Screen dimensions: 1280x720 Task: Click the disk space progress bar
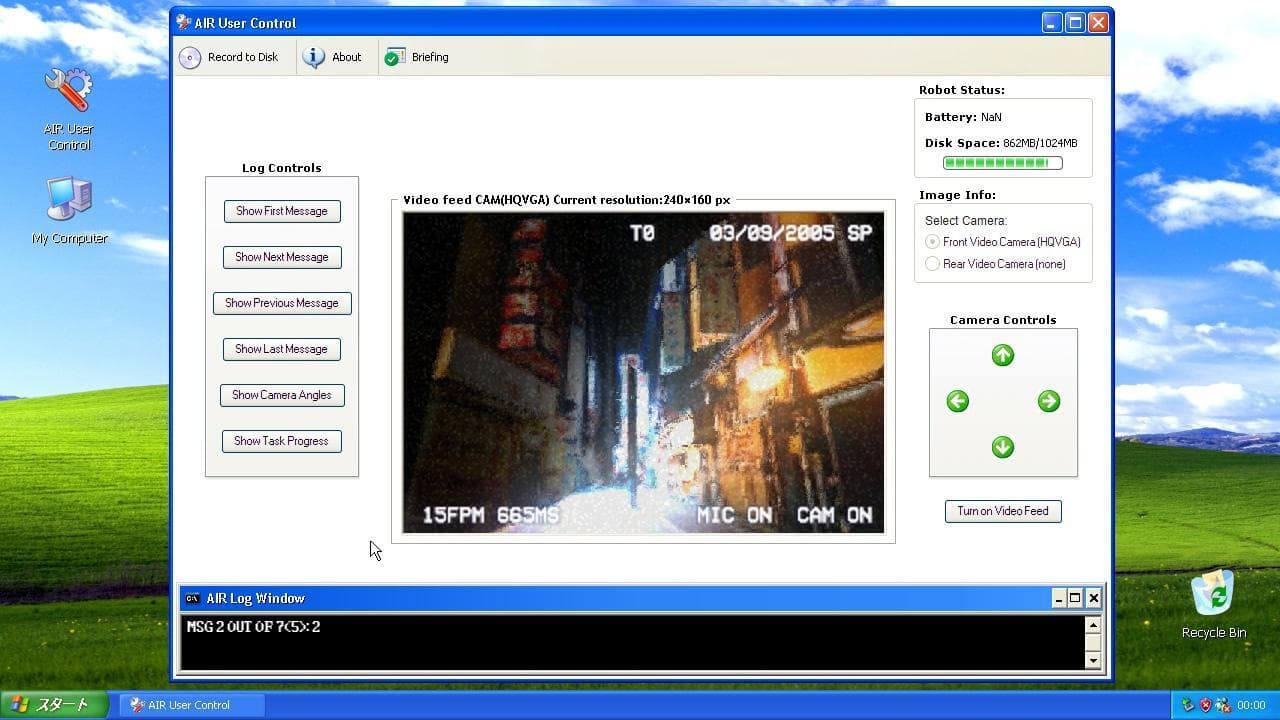(1003, 163)
